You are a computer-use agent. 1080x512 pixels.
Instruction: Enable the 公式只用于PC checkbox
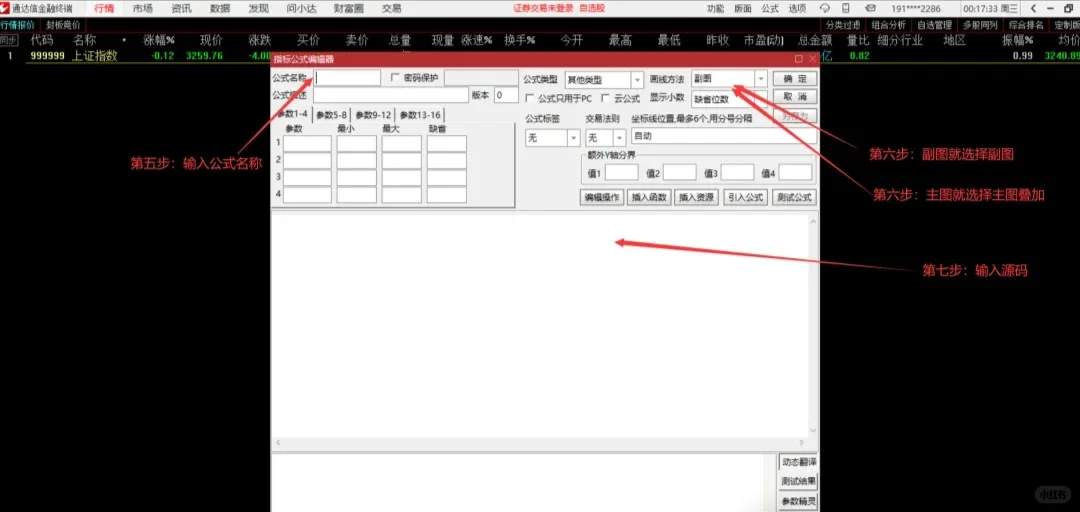coord(530,99)
